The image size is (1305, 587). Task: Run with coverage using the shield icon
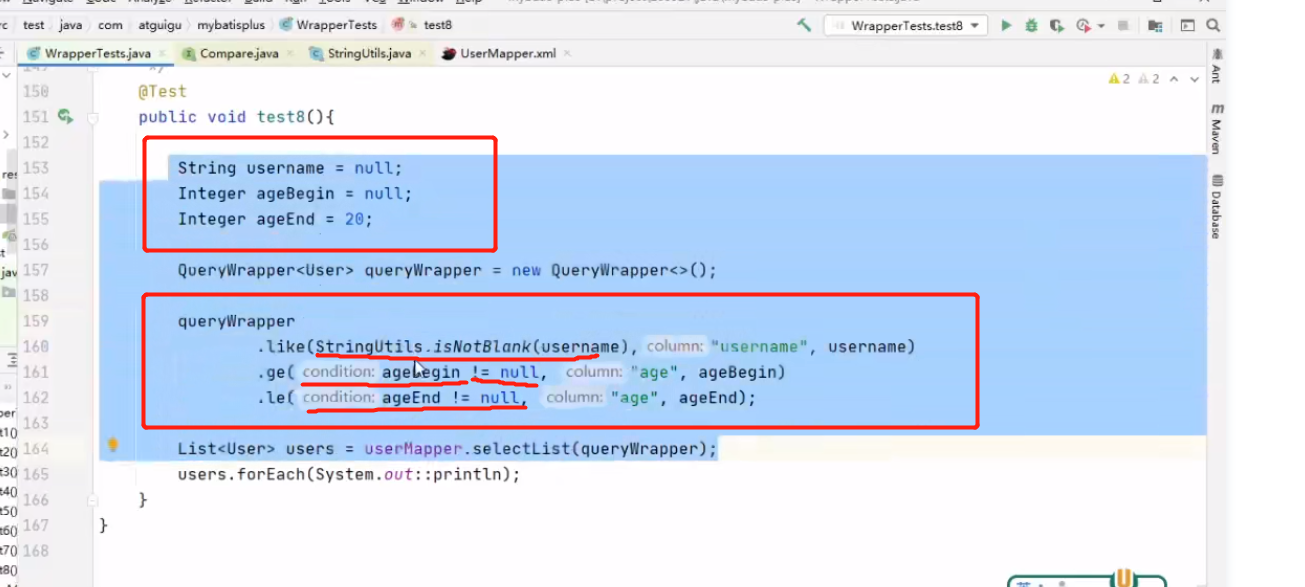(x=1057, y=26)
